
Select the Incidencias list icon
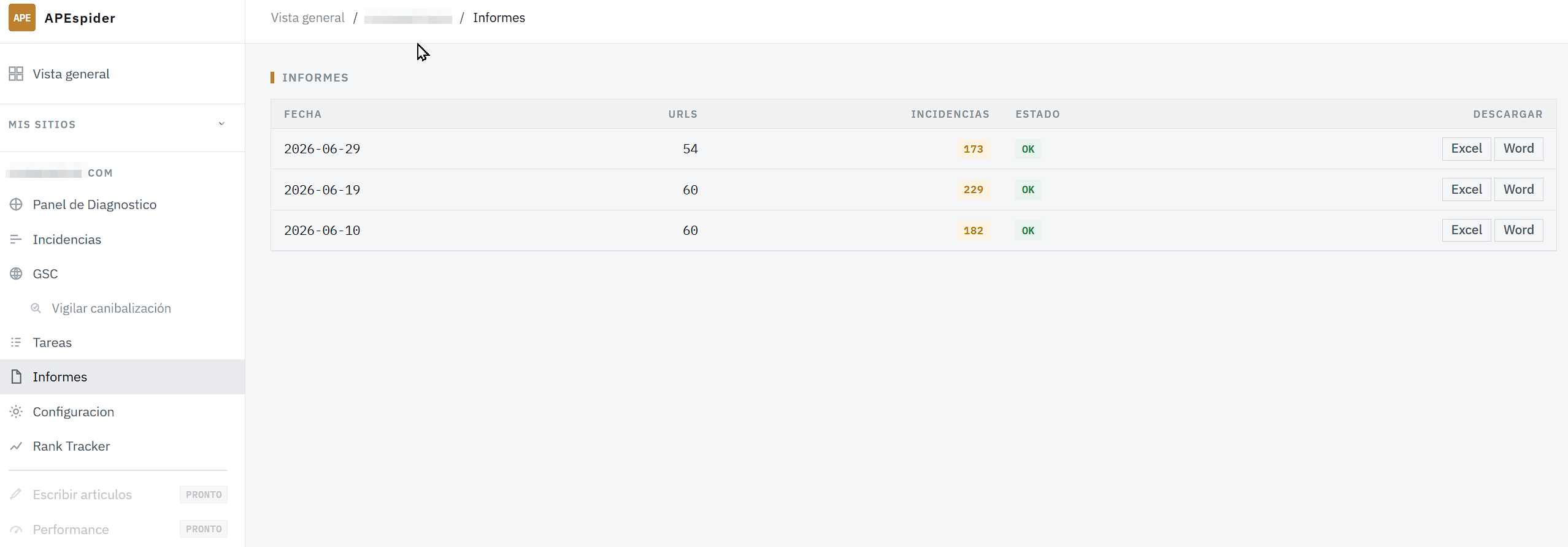coord(16,239)
